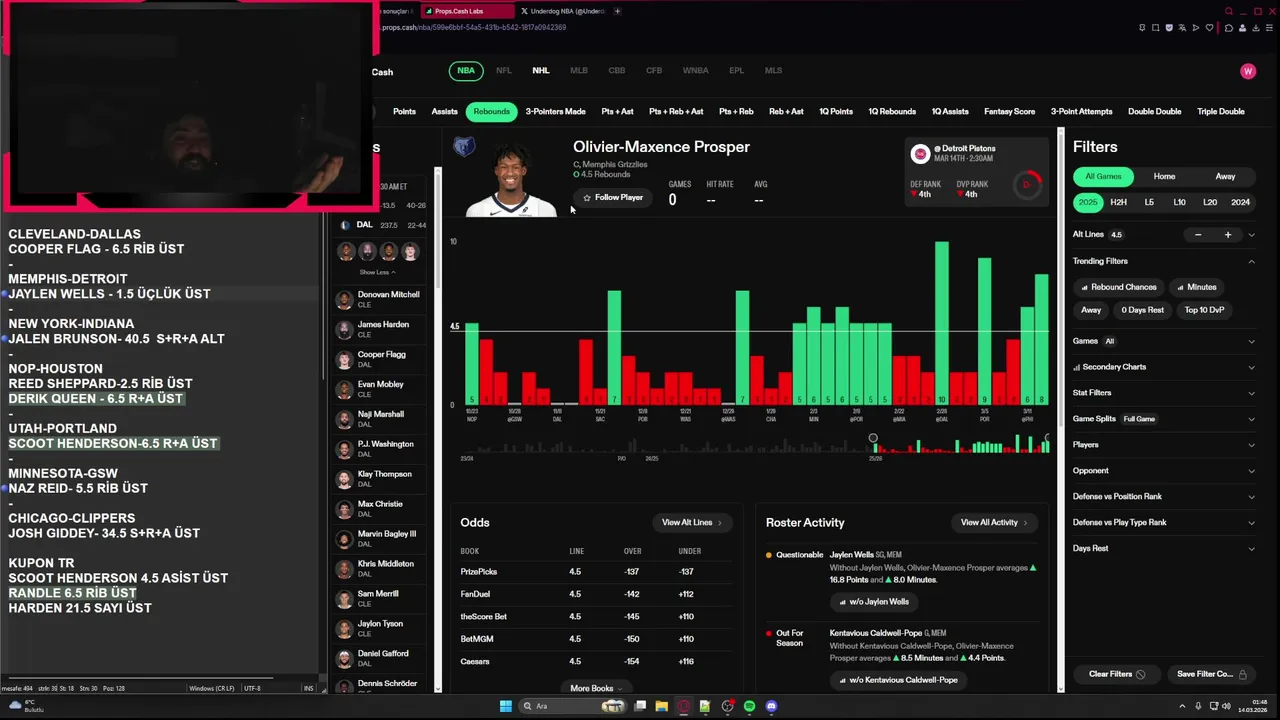The image size is (1280, 720).
Task: Select the 2024 season filter
Action: point(1240,202)
